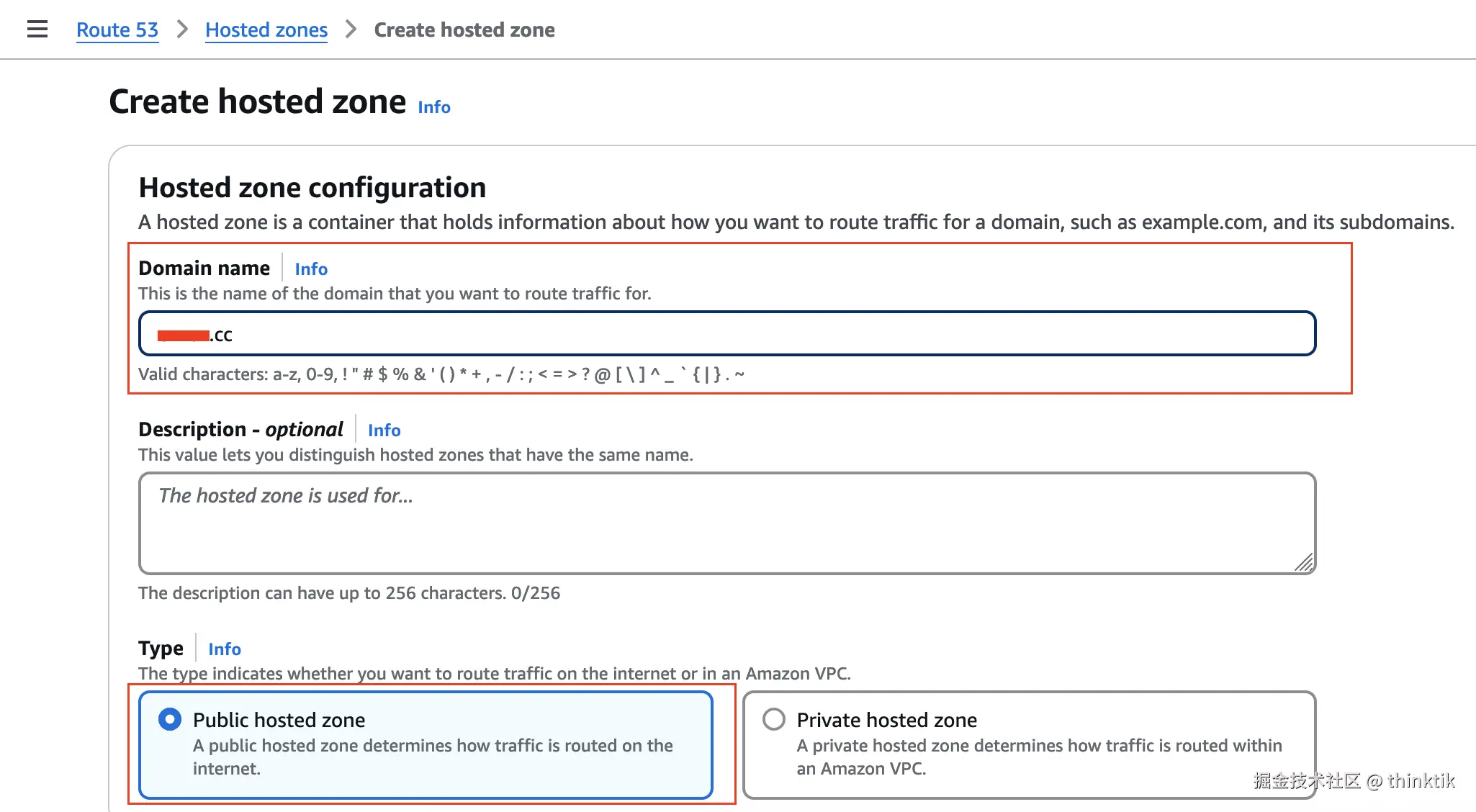Focus the Description text area

tap(727, 523)
